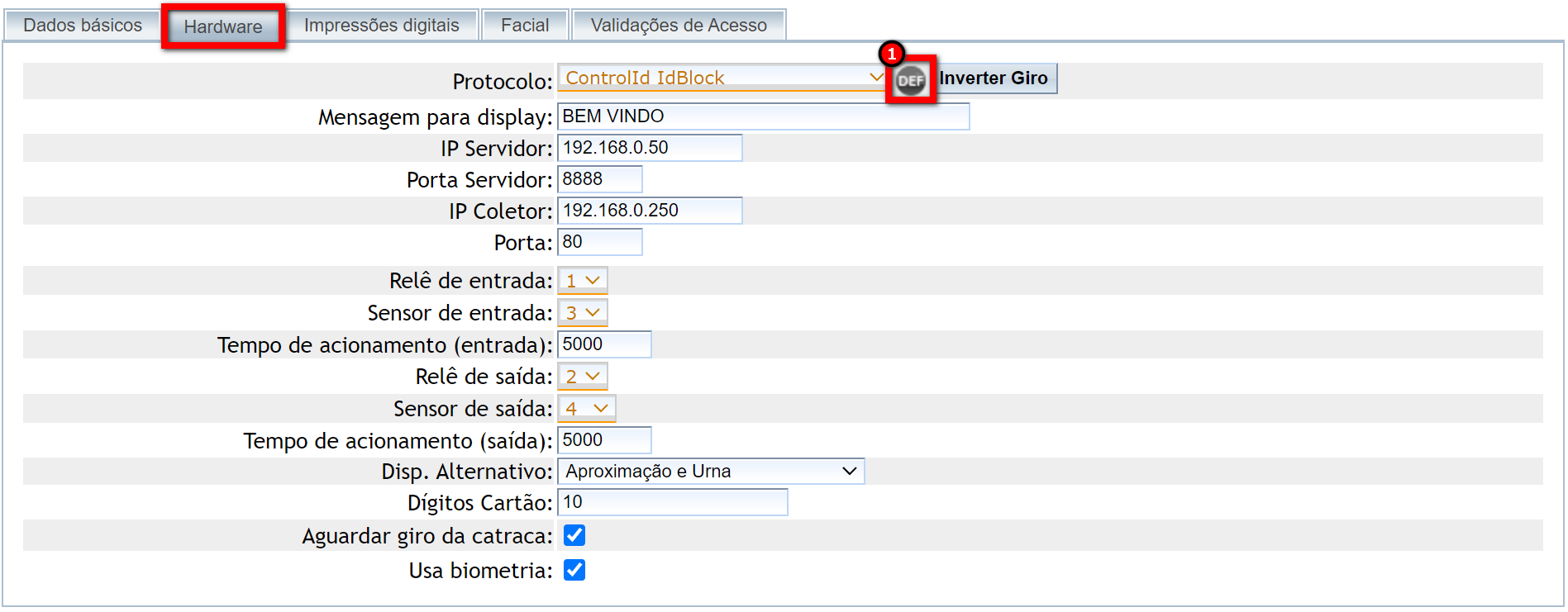Click the Dígitos Cartão field
Viewport: 1568px width, 612px height.
673,502
